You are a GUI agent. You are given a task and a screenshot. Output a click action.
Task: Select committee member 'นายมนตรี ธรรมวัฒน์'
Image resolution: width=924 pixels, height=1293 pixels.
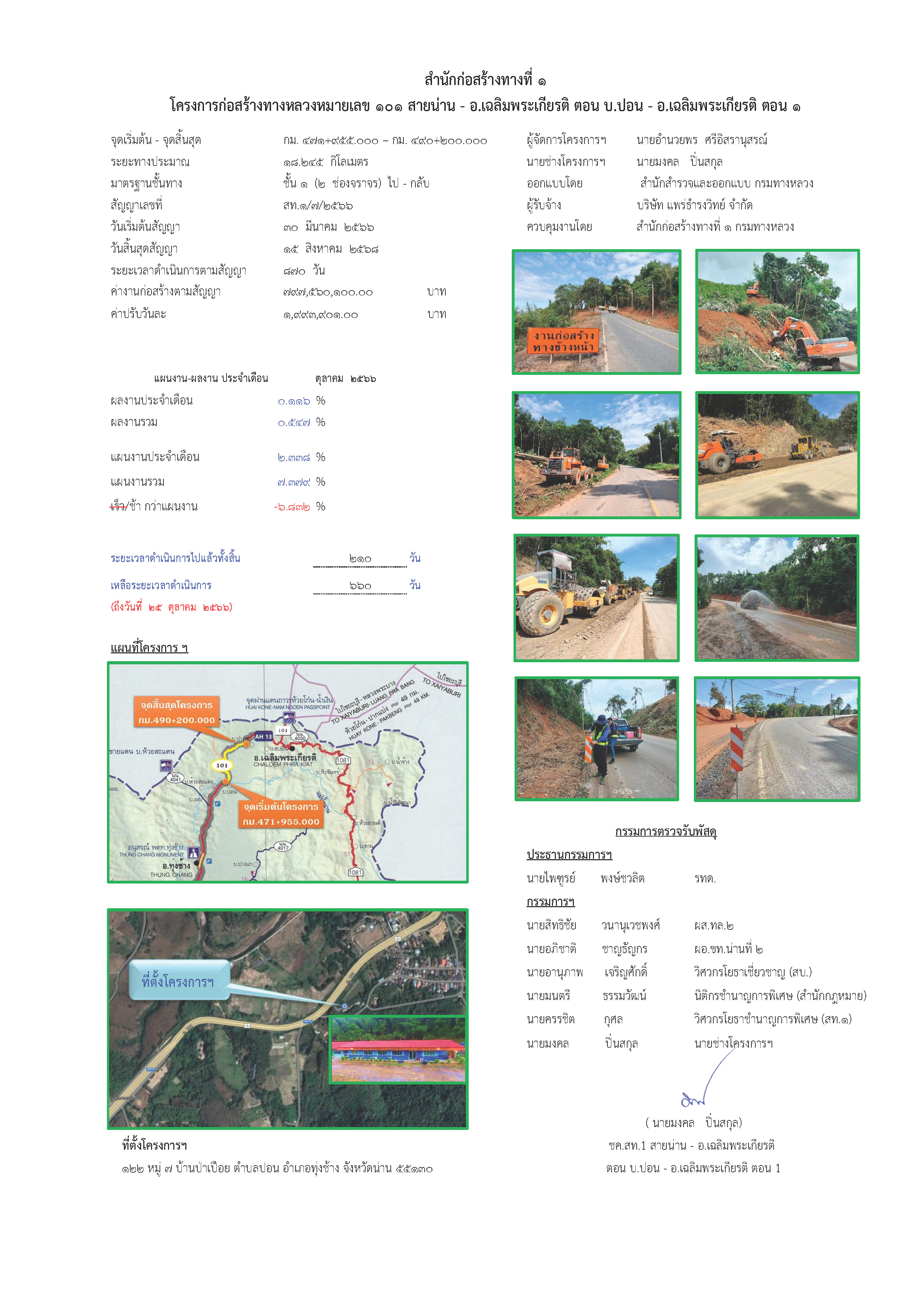coord(587,996)
